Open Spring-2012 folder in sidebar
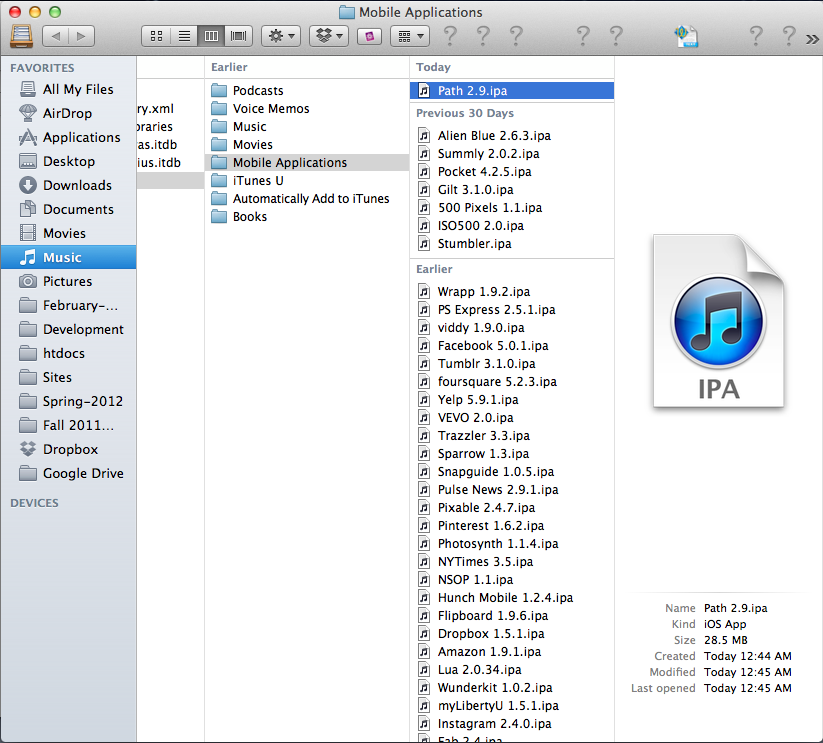This screenshot has height=743, width=823. [68, 401]
